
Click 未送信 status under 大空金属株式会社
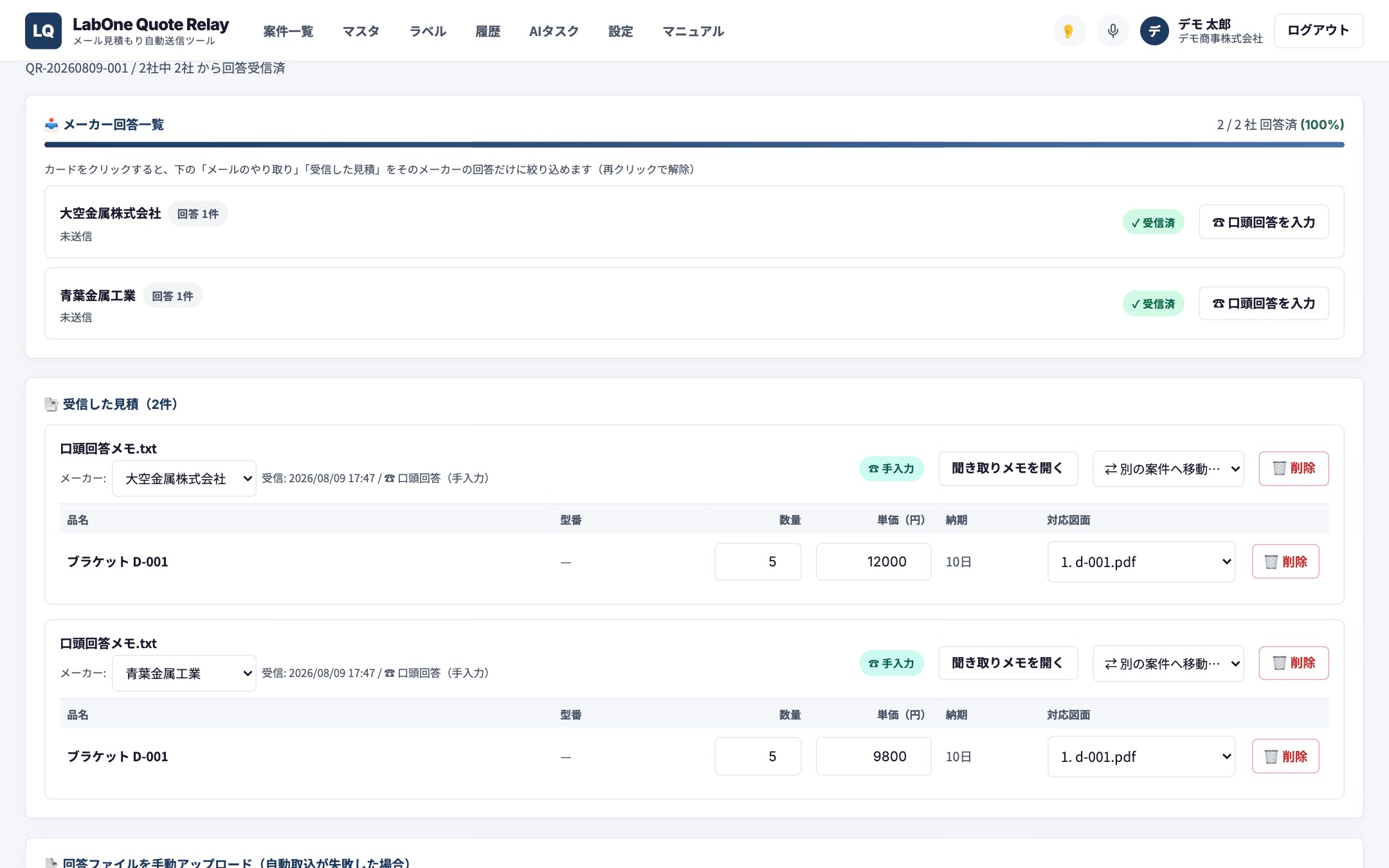pos(76,236)
